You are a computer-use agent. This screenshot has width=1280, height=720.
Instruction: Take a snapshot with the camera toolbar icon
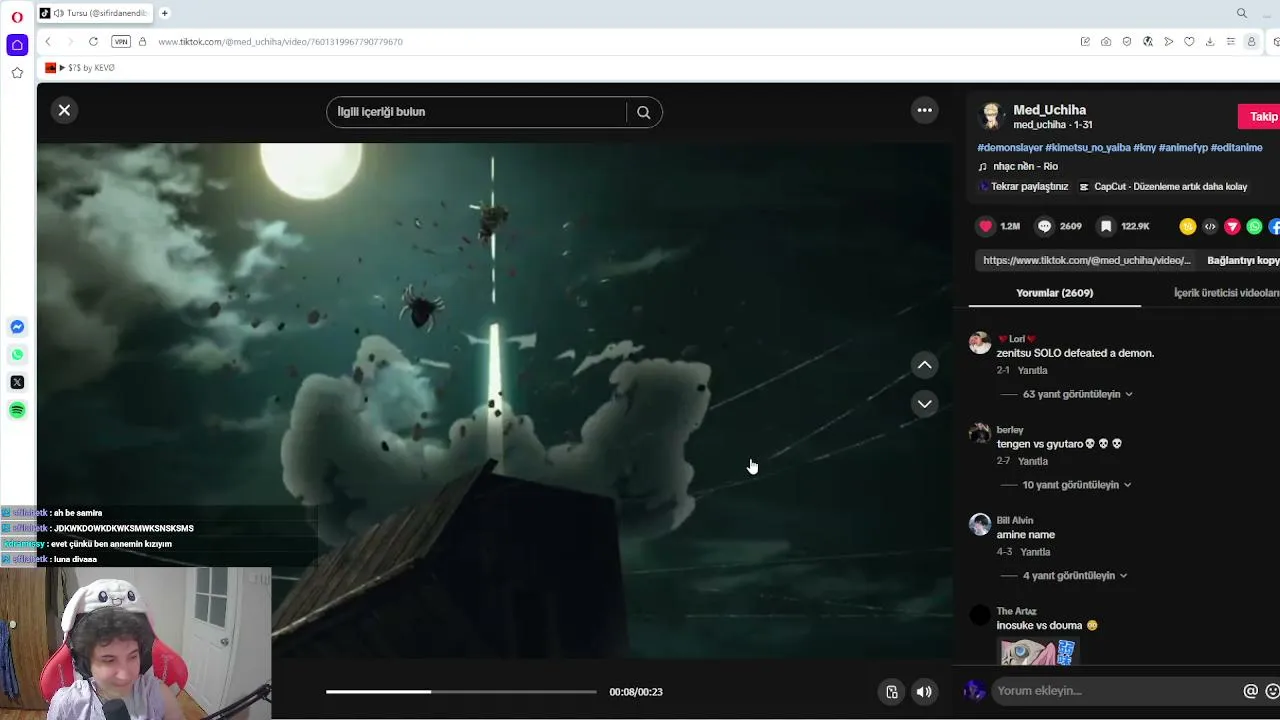1106,42
